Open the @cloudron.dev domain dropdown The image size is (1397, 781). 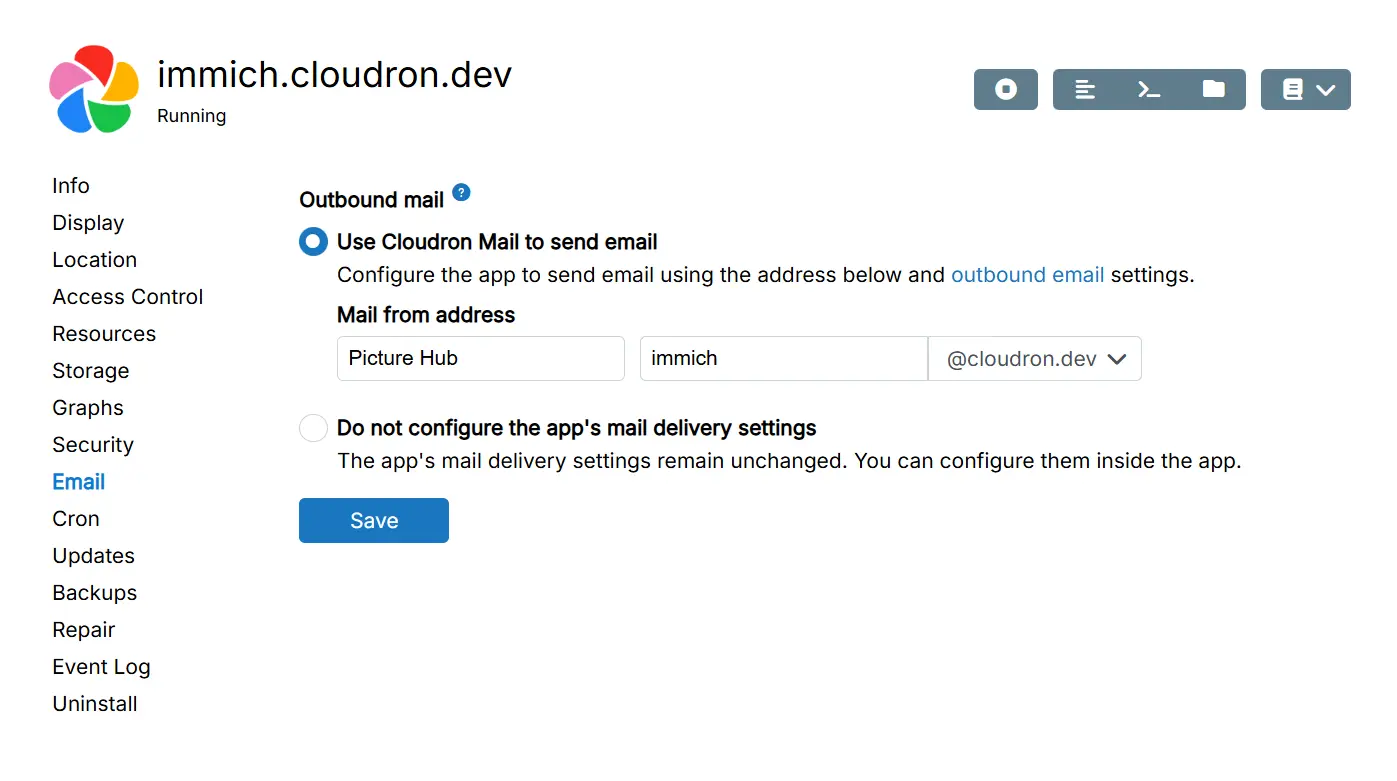pos(1035,359)
